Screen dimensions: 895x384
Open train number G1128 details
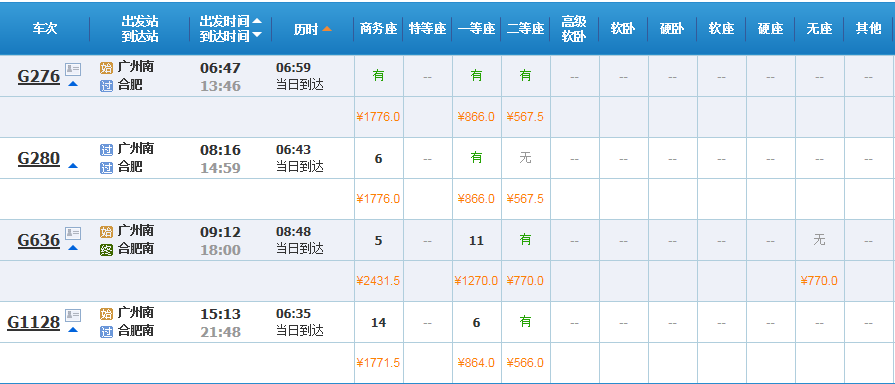click(x=34, y=322)
